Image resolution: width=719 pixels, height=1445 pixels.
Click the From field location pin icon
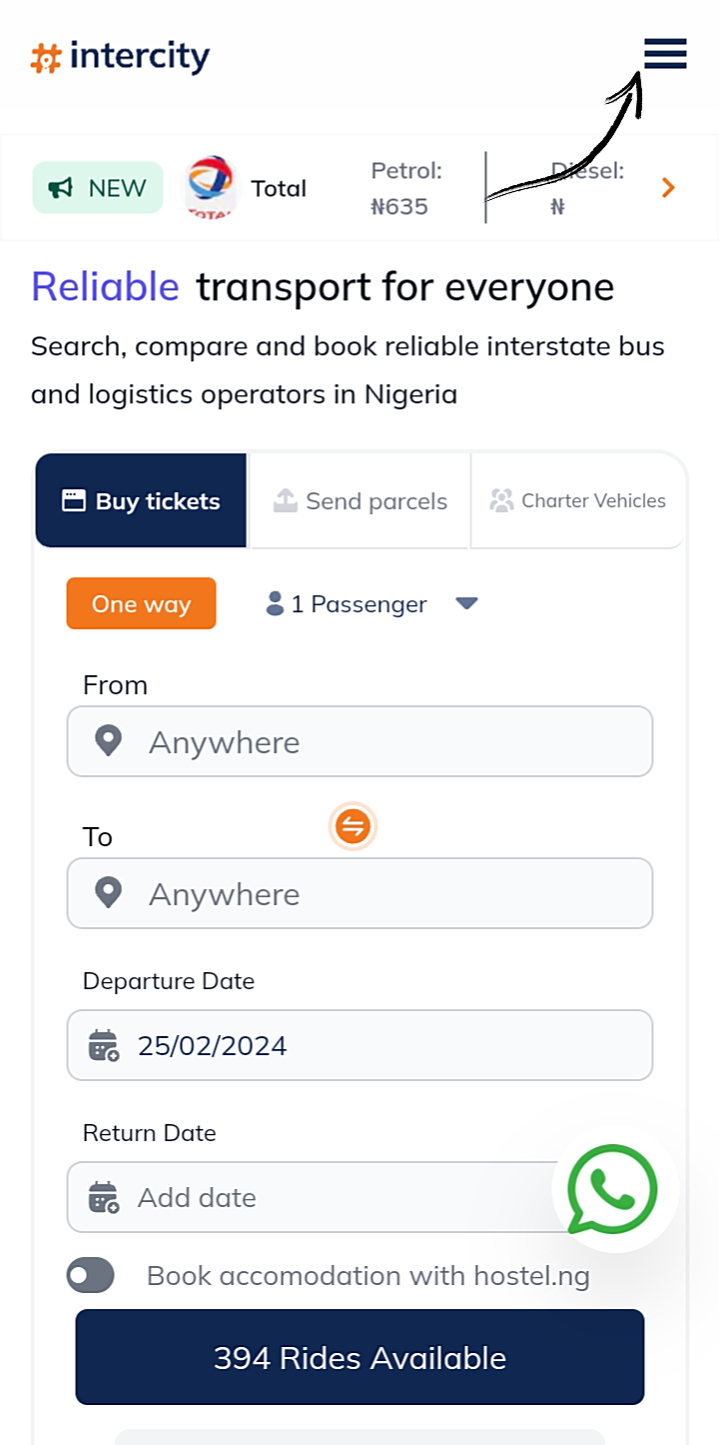[108, 741]
